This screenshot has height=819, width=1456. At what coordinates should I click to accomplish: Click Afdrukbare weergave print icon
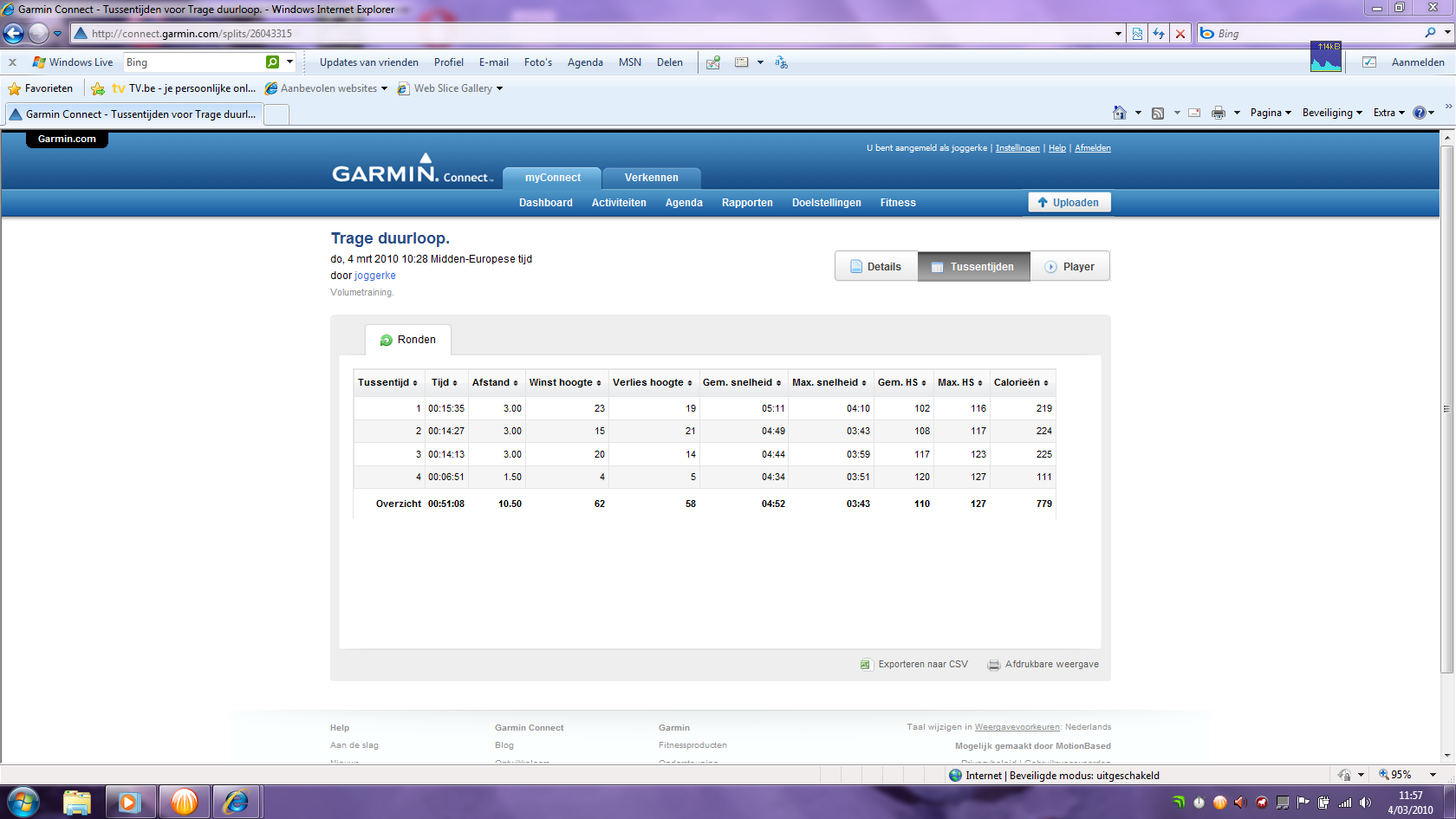(x=994, y=665)
